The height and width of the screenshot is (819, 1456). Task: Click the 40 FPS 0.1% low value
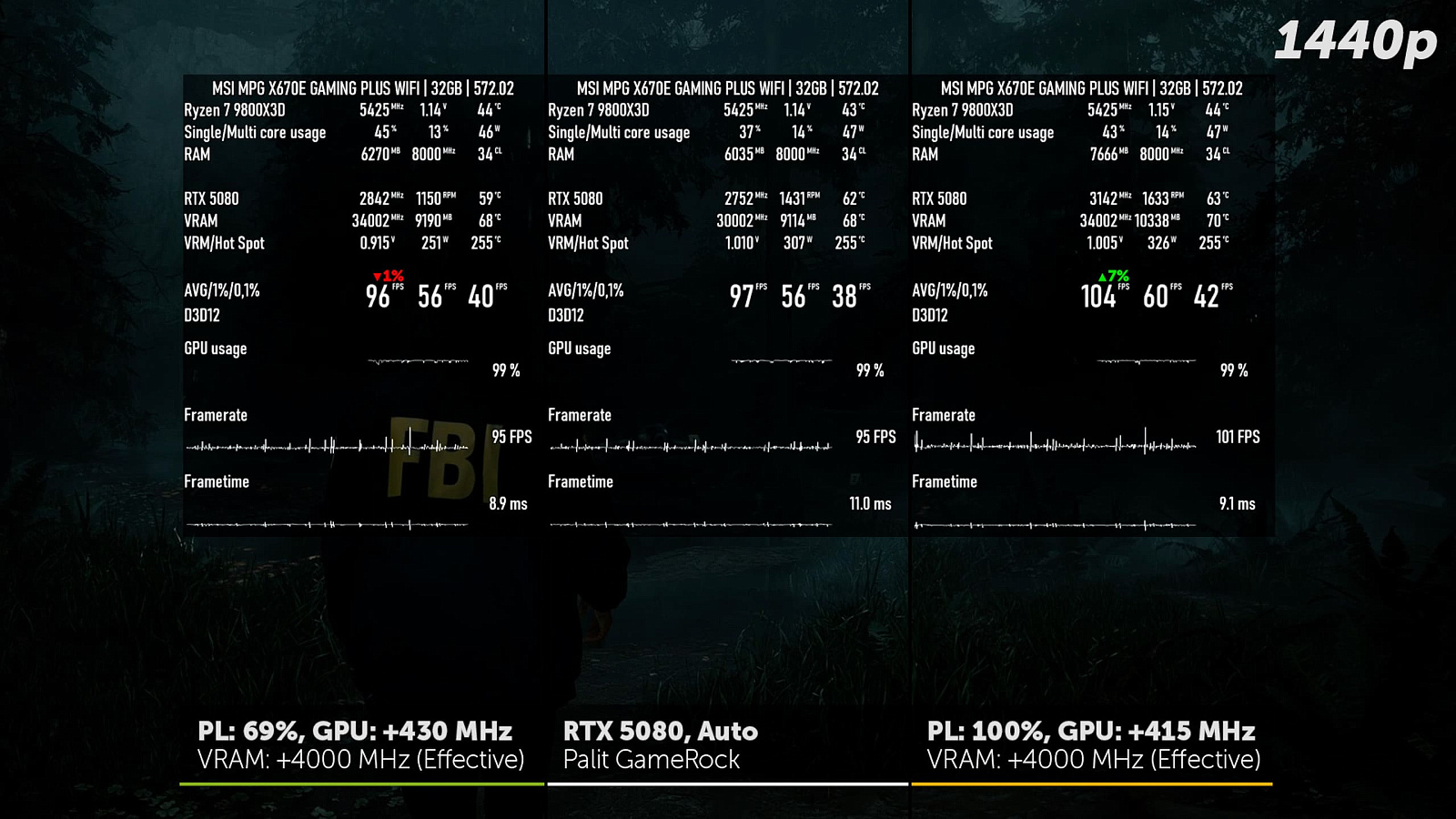(x=487, y=296)
